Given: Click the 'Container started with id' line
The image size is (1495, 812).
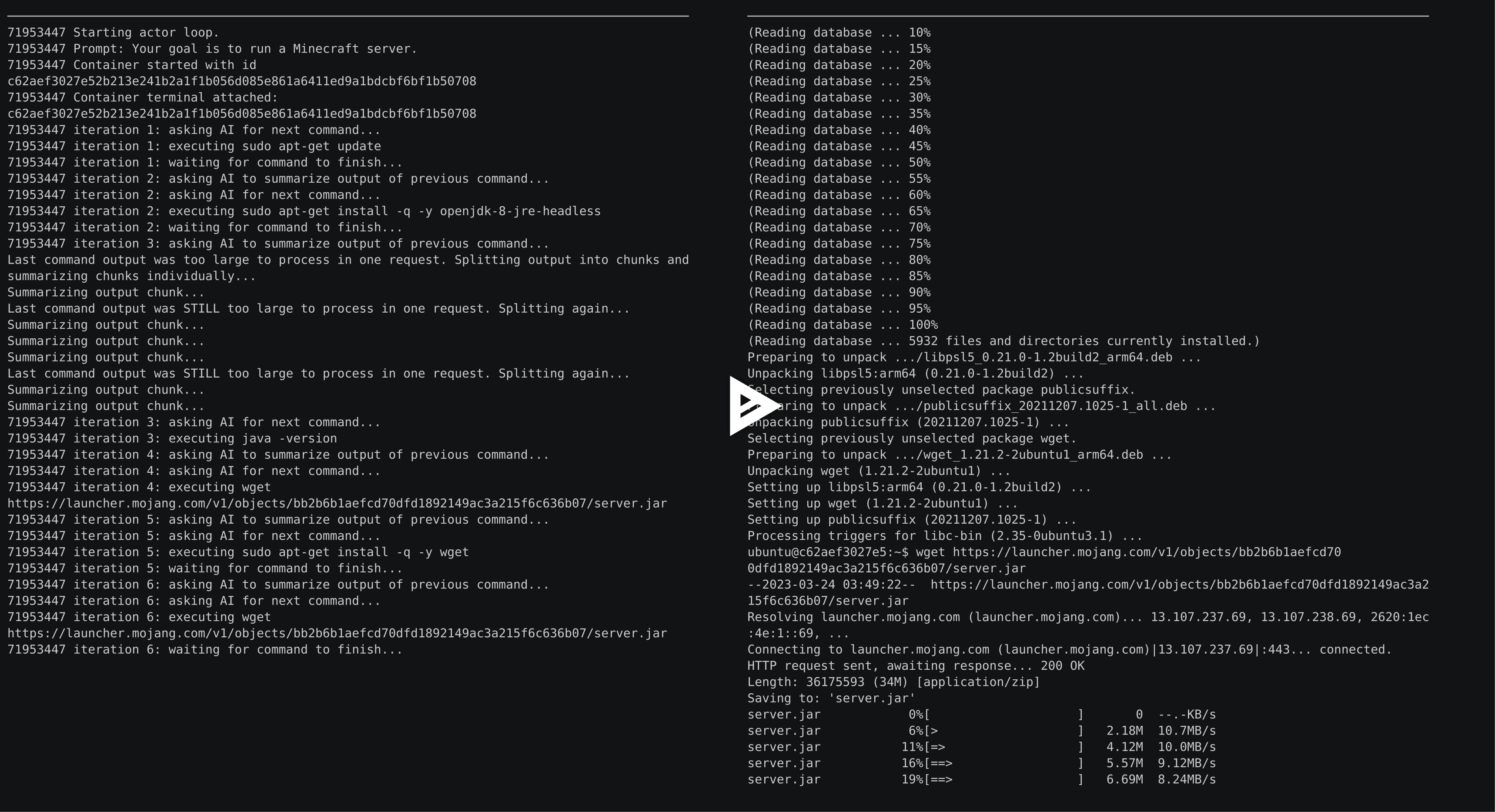Looking at the screenshot, I should (132, 65).
